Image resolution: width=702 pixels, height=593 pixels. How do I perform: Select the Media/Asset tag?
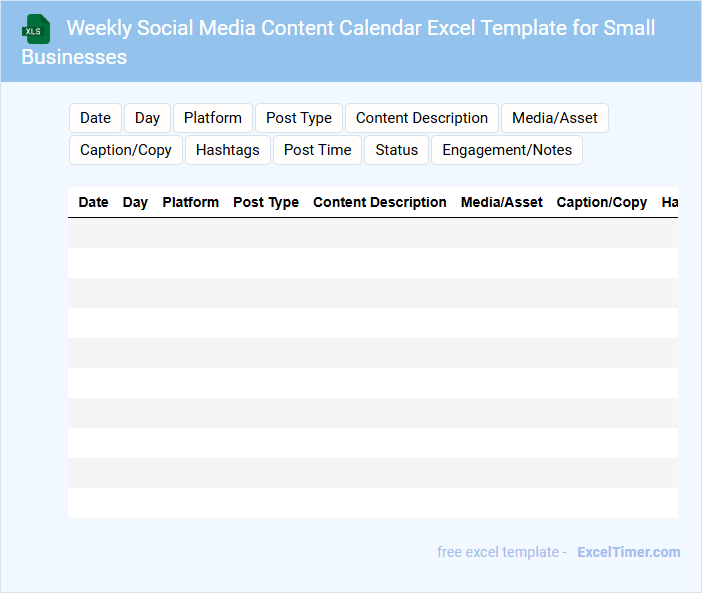(555, 118)
